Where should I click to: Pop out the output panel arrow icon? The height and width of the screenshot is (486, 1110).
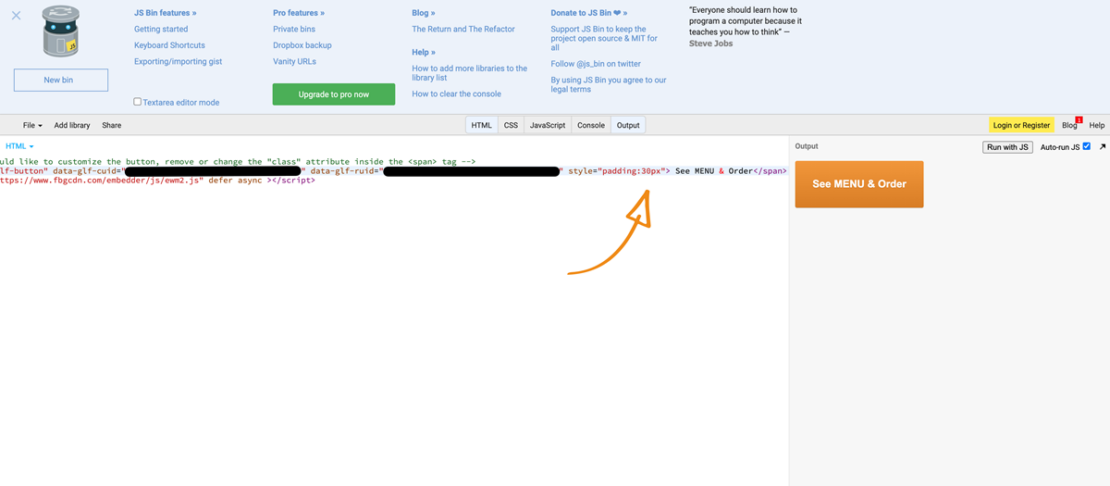point(1102,147)
